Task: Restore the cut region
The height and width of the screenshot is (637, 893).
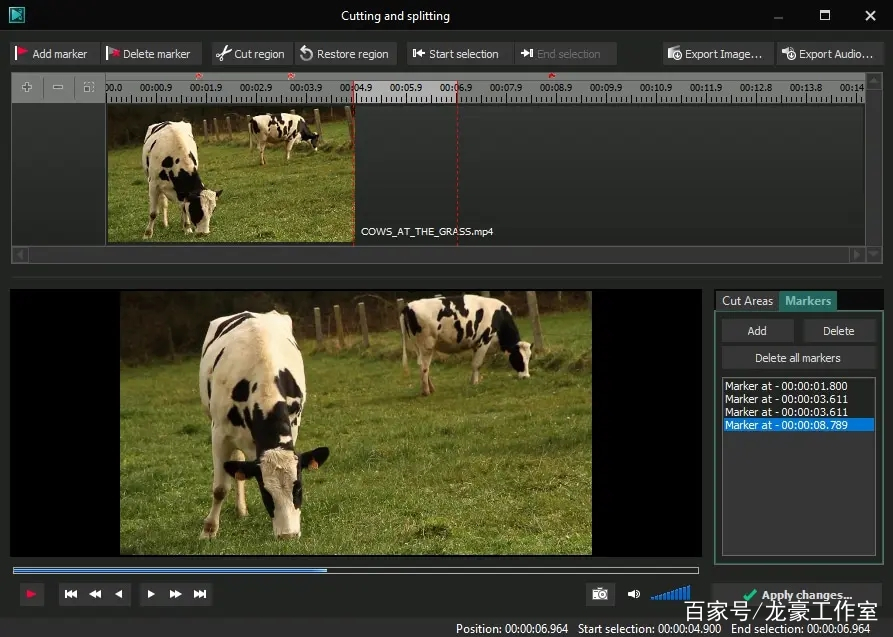Action: [345, 54]
